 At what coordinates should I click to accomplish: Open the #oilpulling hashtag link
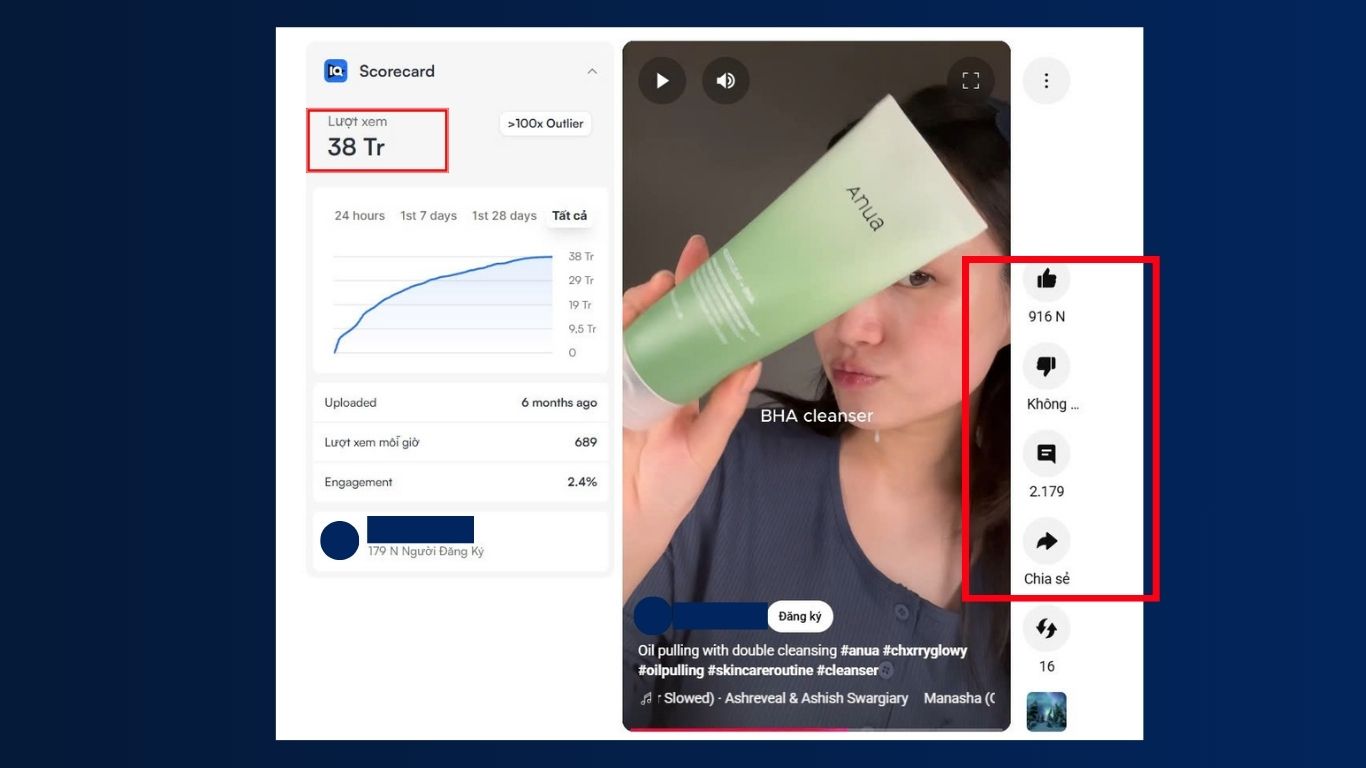click(x=671, y=670)
